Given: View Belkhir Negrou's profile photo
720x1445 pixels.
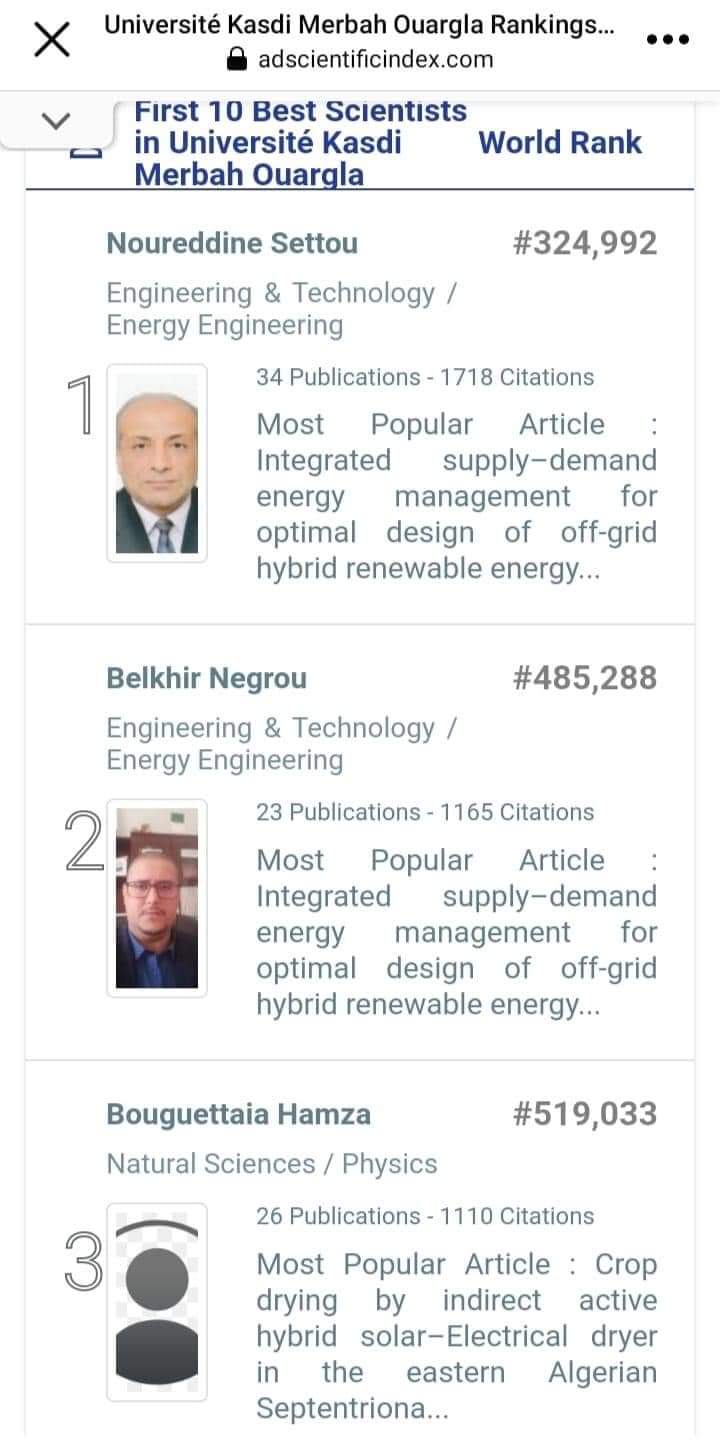Looking at the screenshot, I should pyautogui.click(x=157, y=898).
